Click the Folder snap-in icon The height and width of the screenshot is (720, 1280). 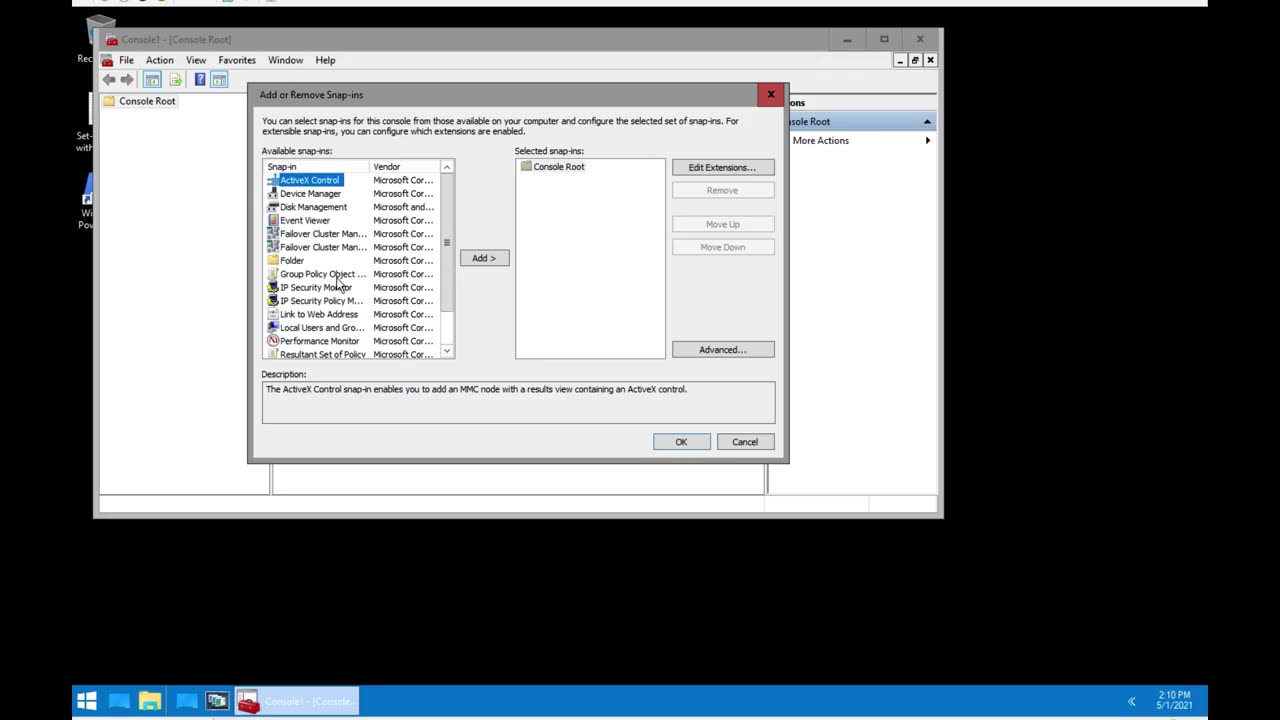pyautogui.click(x=273, y=261)
